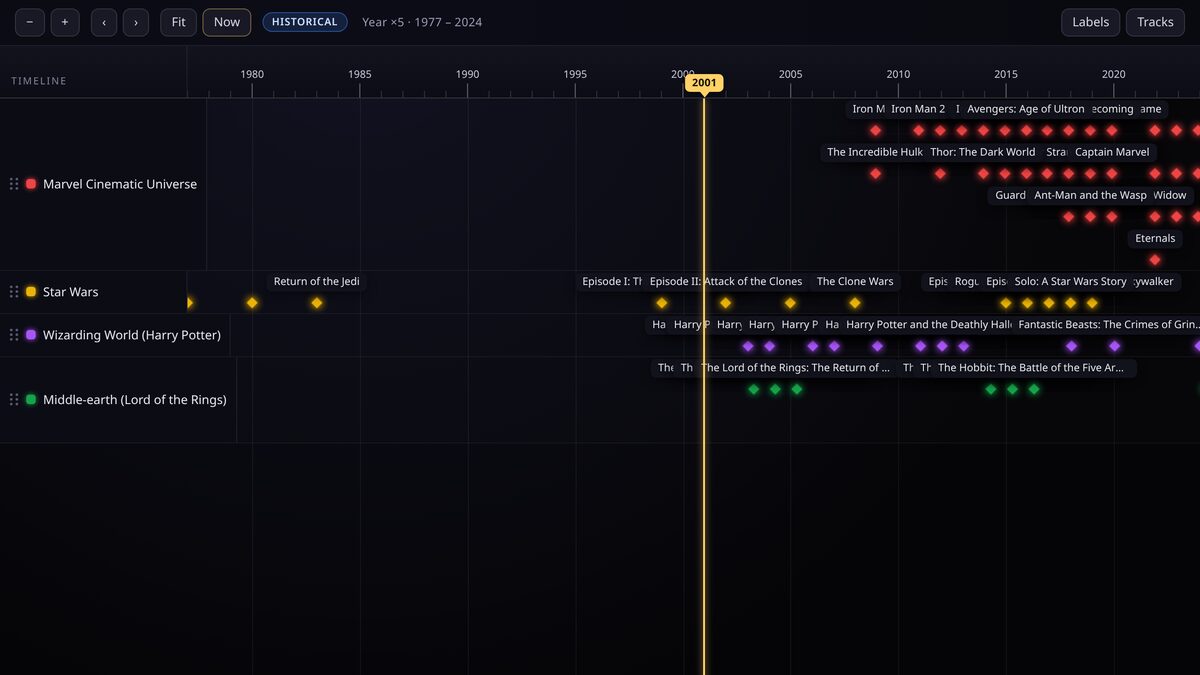The width and height of the screenshot is (1200, 675).
Task: Open the Guard event label
Action: (x=1010, y=195)
